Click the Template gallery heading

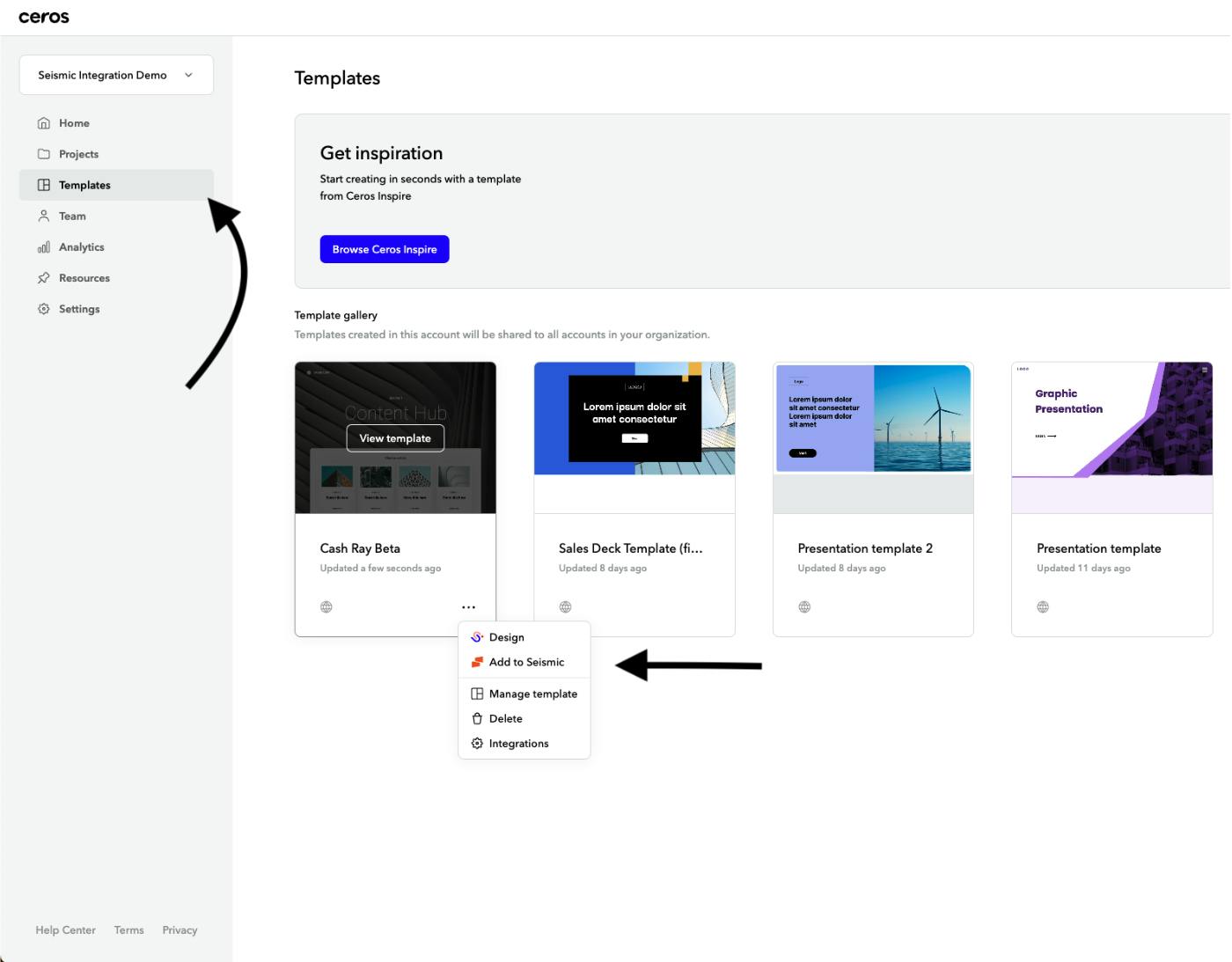(336, 315)
